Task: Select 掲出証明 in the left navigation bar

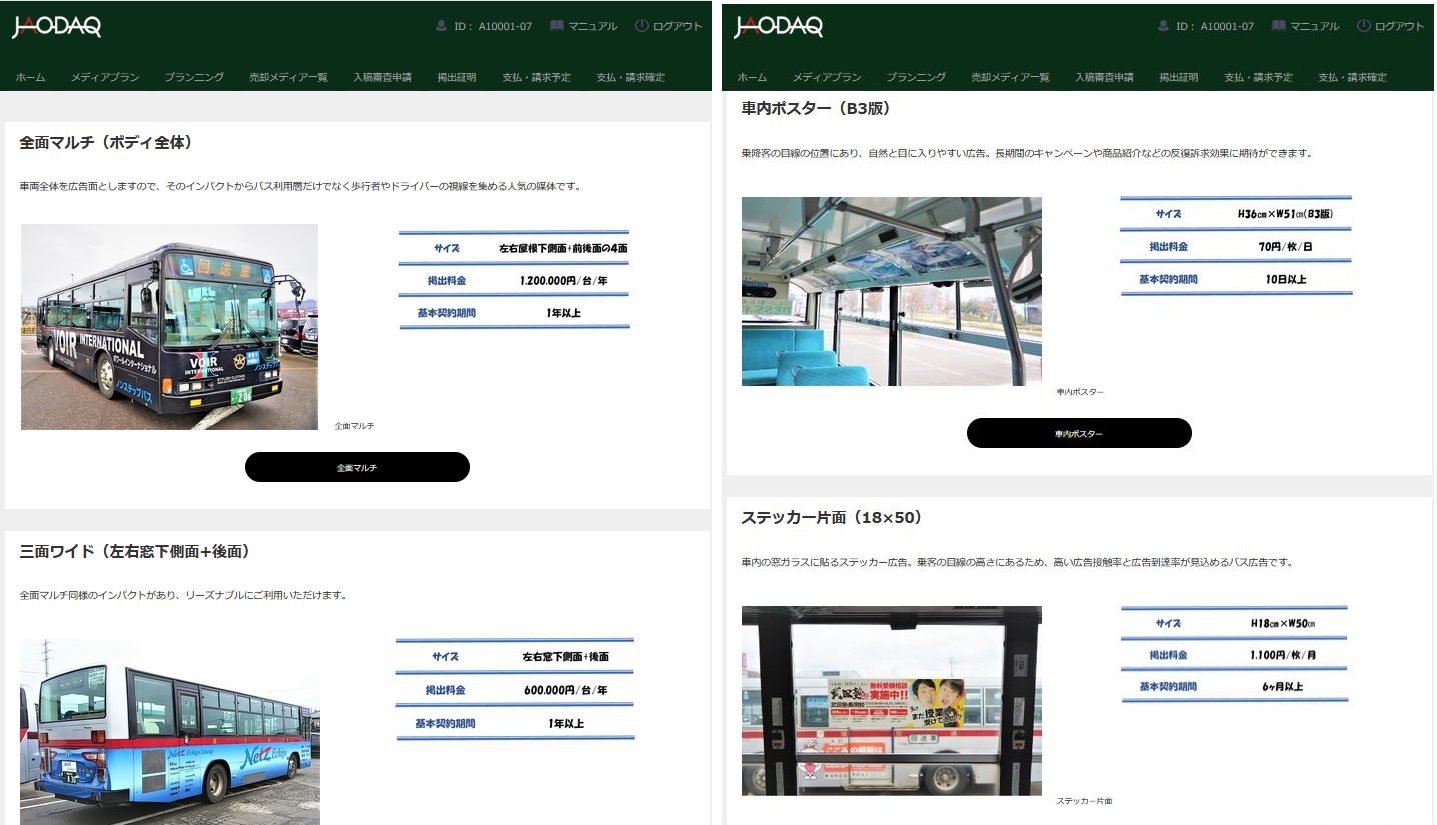Action: tap(457, 77)
